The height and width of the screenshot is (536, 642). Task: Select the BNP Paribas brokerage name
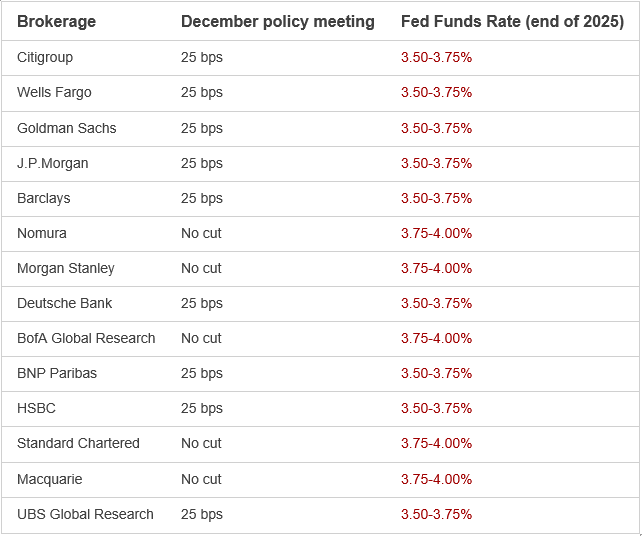point(57,373)
